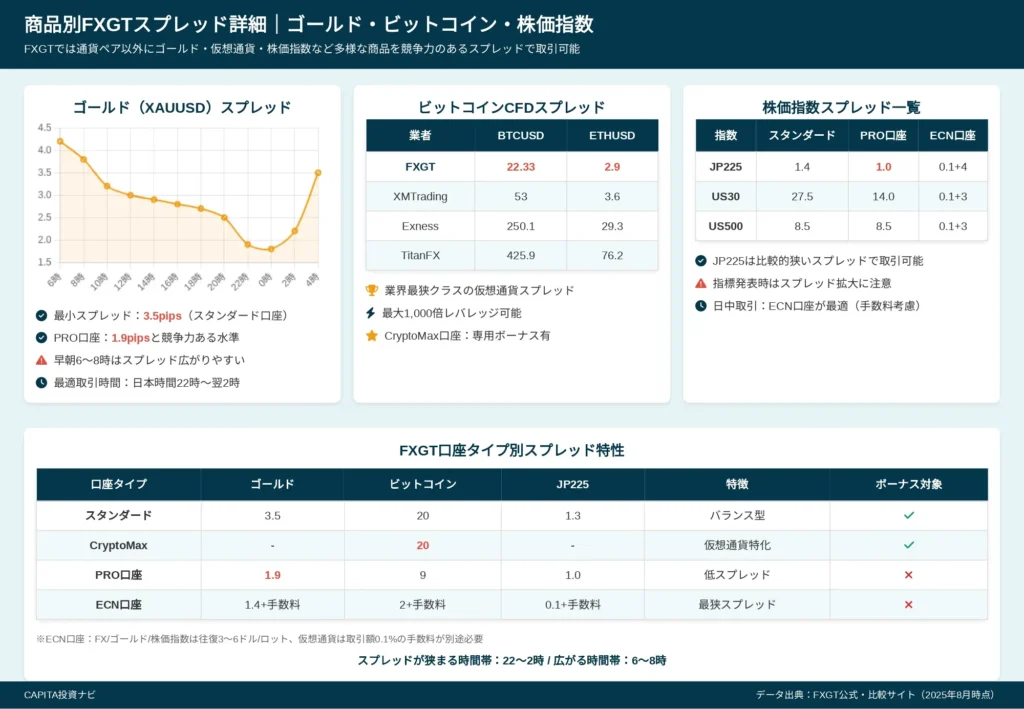The width and height of the screenshot is (1024, 709).
Task: Click the warning triangle beside 早朝6〜8時
Action: (42, 360)
